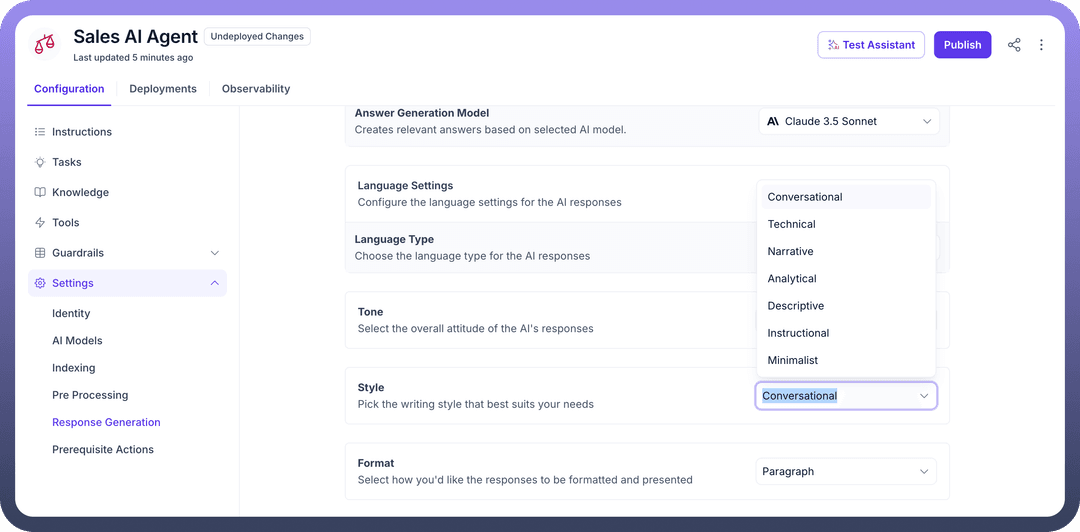
Task: Open Pre Processing settings page
Action: (x=90, y=395)
